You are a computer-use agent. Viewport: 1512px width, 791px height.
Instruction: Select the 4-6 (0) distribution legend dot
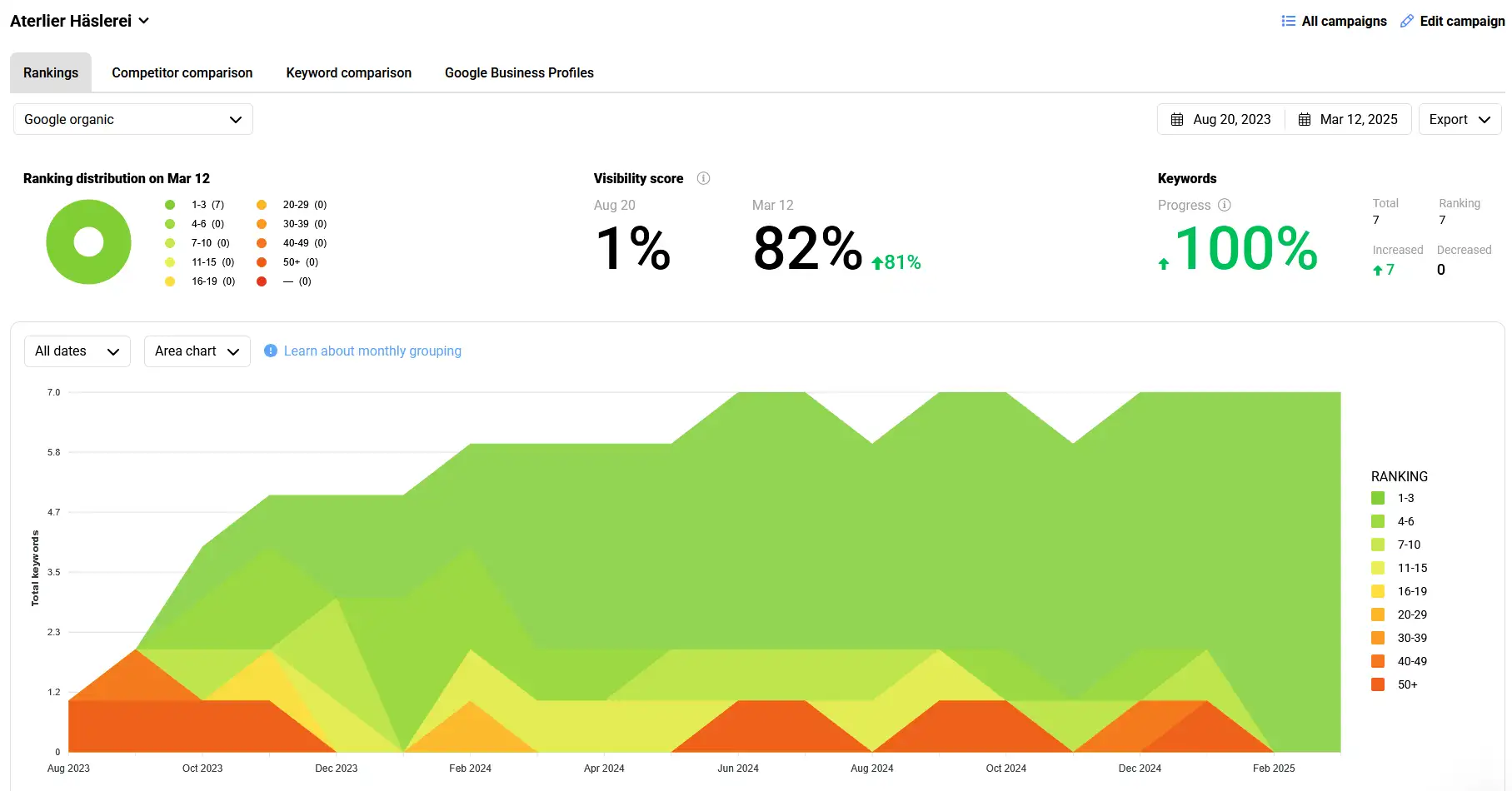[170, 224]
